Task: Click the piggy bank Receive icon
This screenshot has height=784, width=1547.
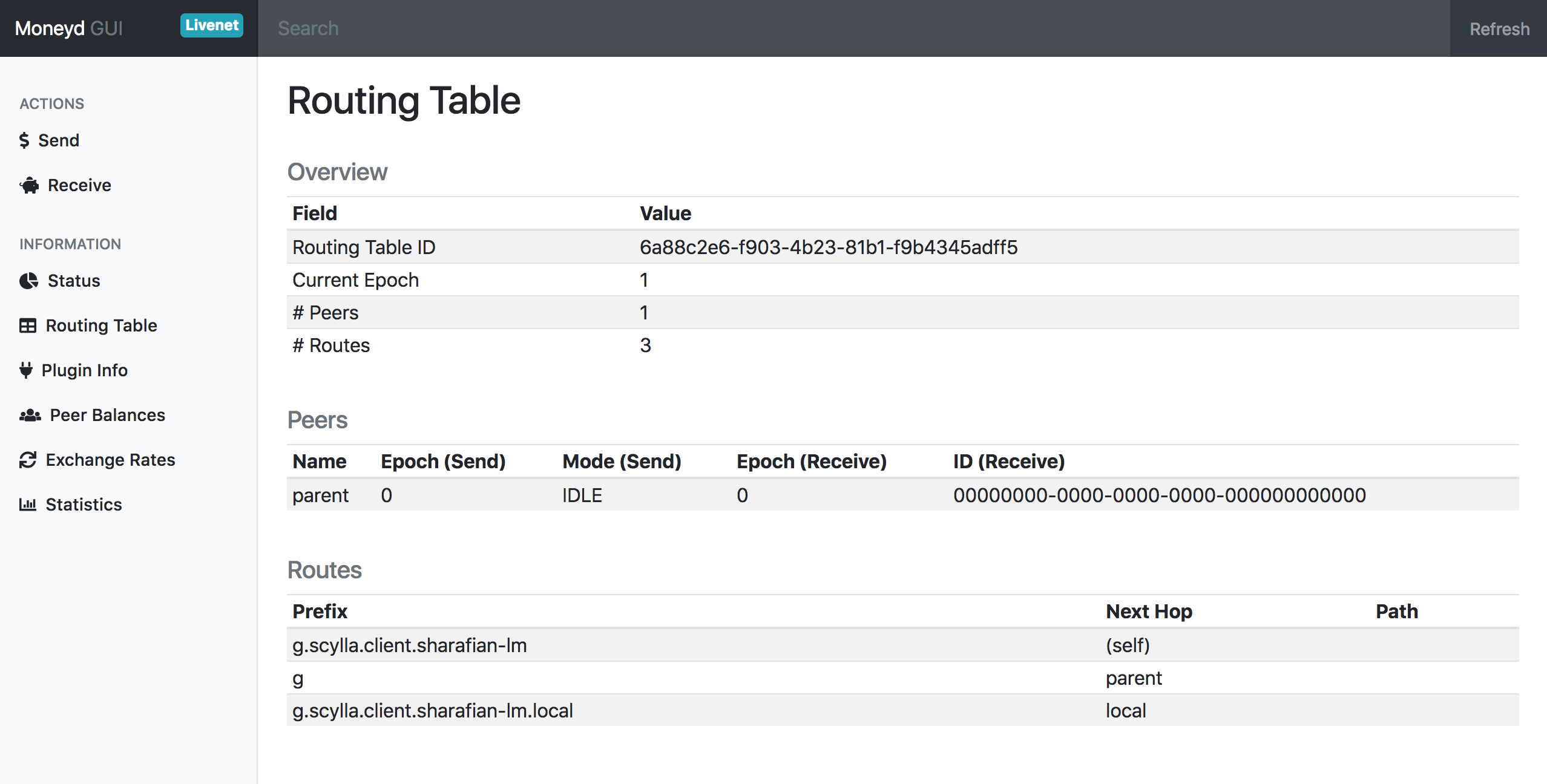Action: tap(29, 185)
